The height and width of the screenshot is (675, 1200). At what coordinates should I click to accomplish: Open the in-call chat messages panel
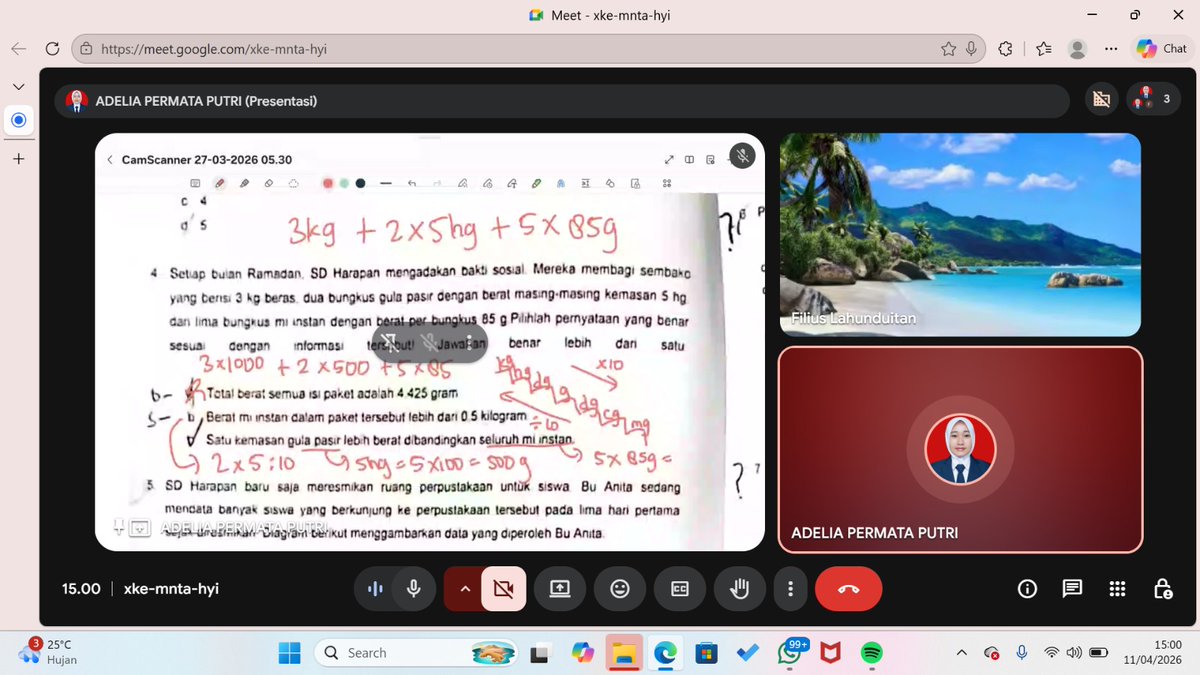(1072, 589)
